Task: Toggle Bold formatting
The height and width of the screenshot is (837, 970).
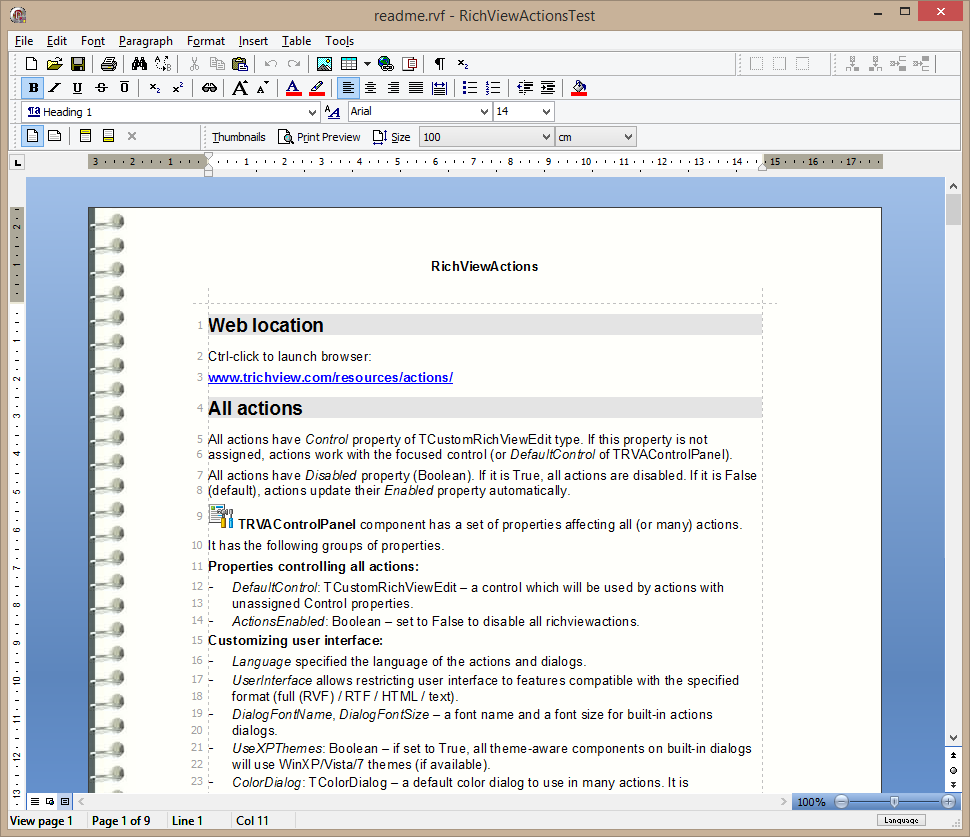Action: click(x=33, y=88)
